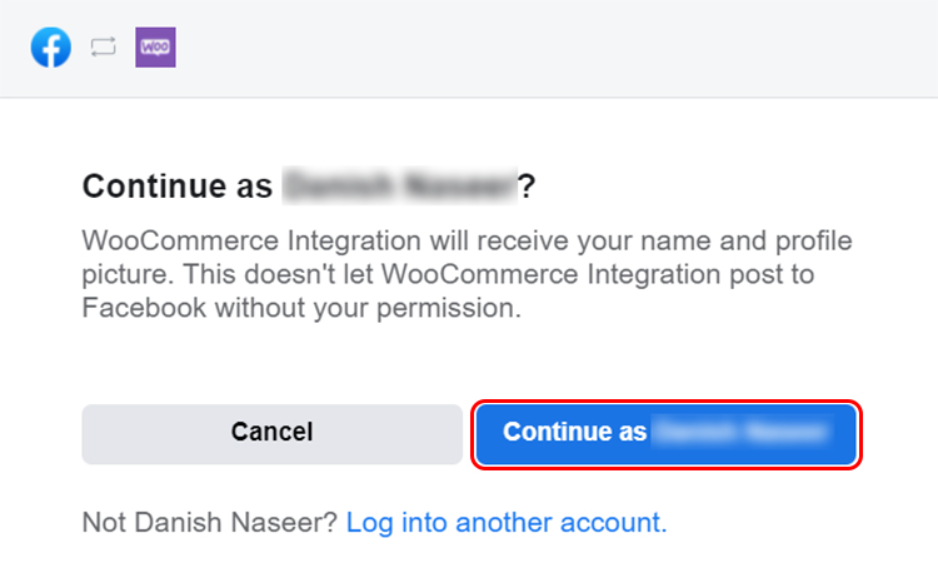Click the "Not Danish Naseer?" text
Image resolution: width=938 pixels, height=576 pixels.
[210, 522]
